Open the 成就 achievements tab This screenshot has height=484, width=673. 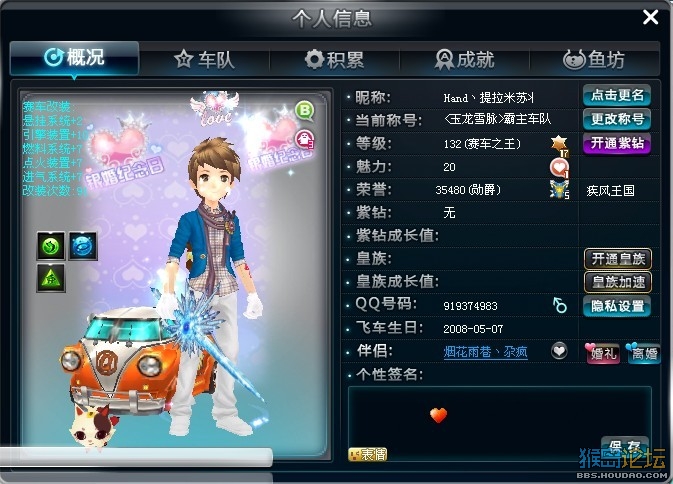(464, 60)
